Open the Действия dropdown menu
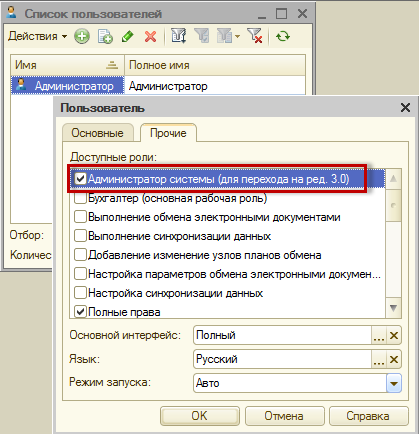Screen dimensions: 419x434 click(37, 36)
